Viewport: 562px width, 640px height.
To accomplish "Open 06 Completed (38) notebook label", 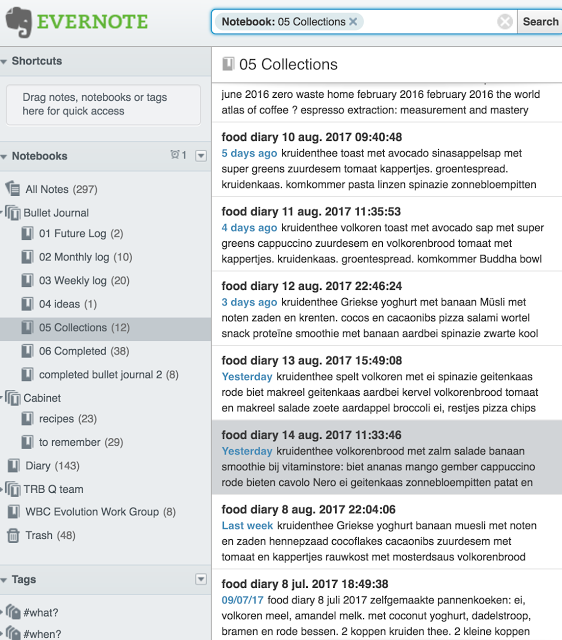I will (x=84, y=351).
